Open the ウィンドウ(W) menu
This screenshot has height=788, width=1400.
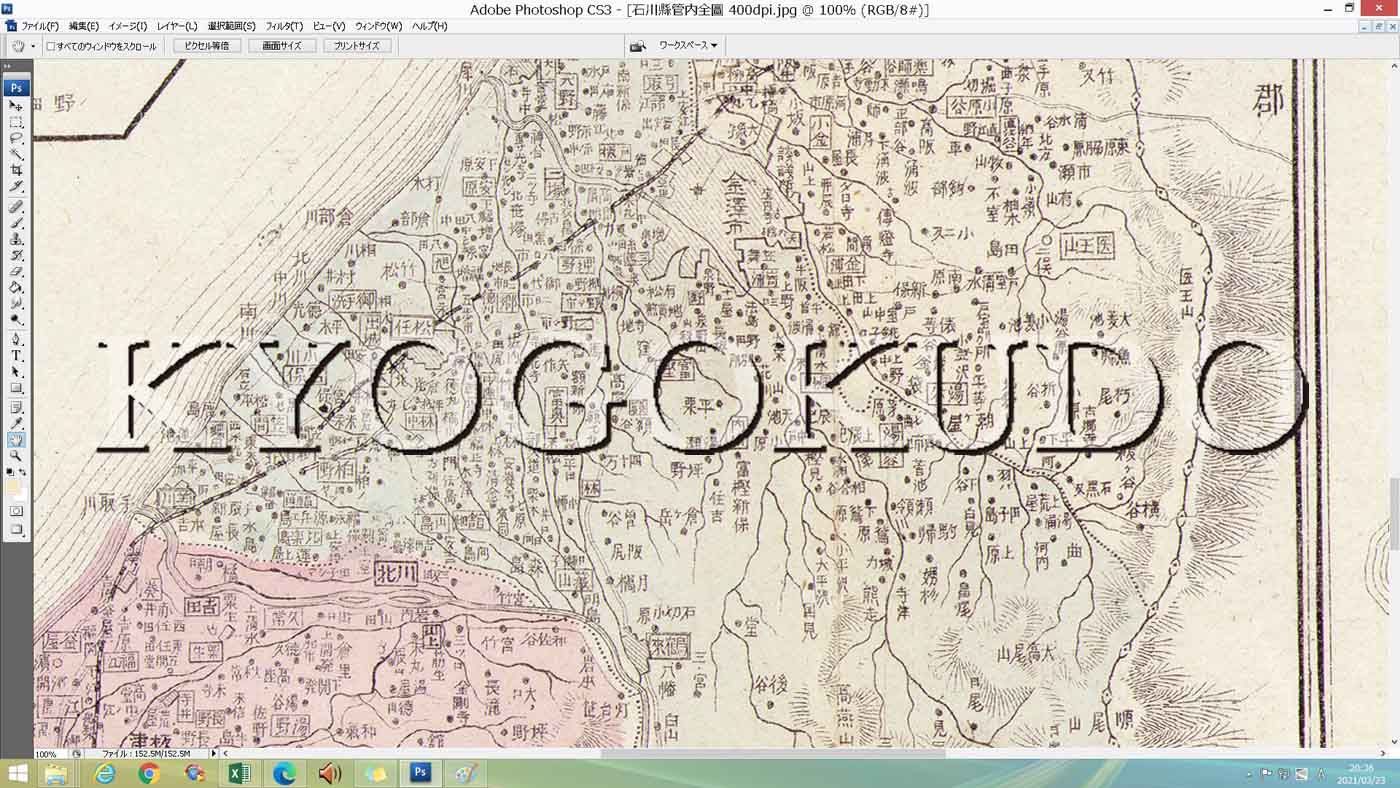pos(379,26)
